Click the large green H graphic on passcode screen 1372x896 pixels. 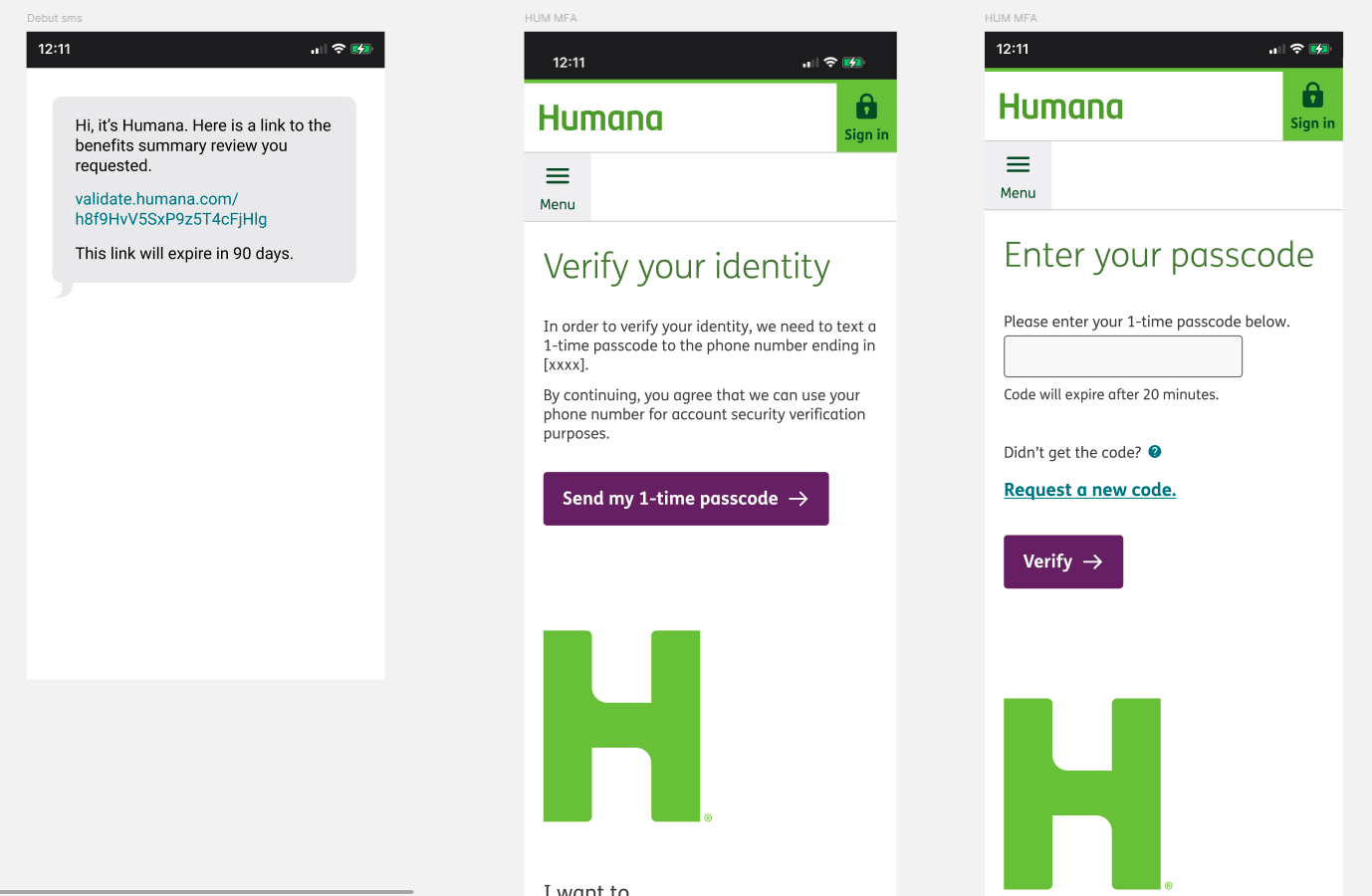tap(1082, 793)
